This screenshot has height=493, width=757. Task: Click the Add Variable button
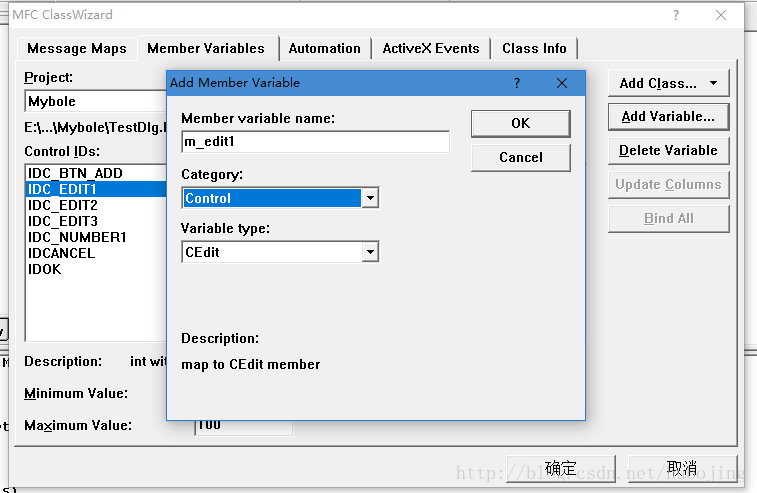668,116
